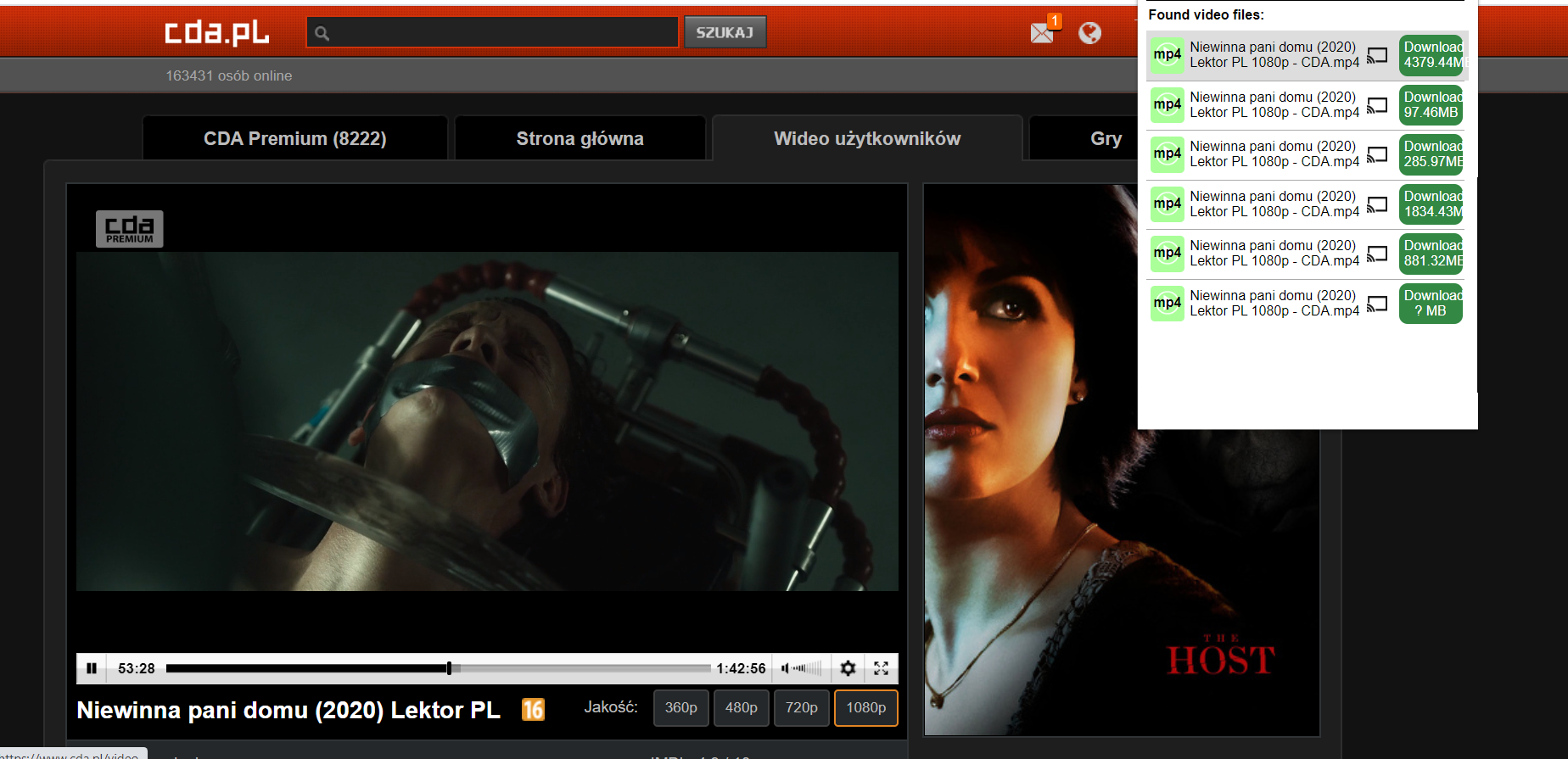Click mp4 icon of 285.97MB entry
This screenshot has width=1568, height=759.
(1168, 153)
